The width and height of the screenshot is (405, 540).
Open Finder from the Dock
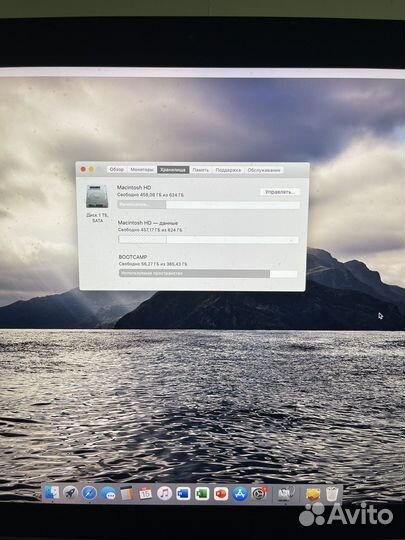(x=52, y=493)
